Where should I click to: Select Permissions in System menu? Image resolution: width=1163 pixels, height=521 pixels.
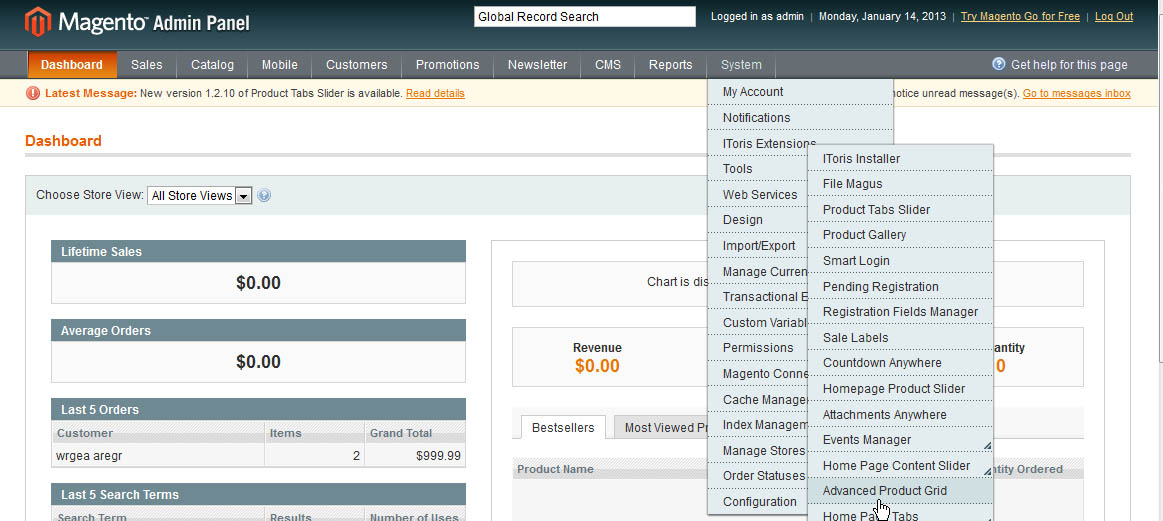click(757, 348)
